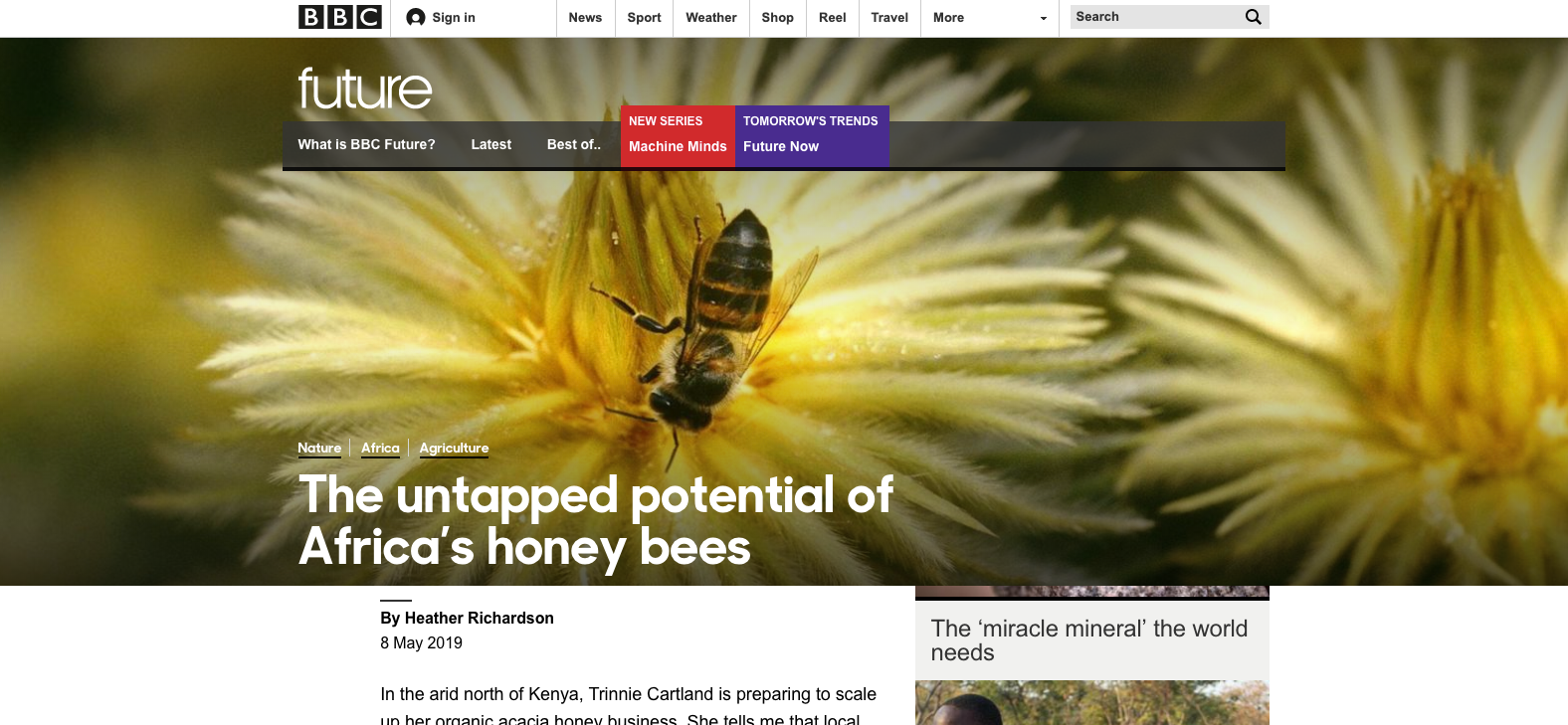
Task: Open the Machine Minds new series
Action: coord(678,146)
